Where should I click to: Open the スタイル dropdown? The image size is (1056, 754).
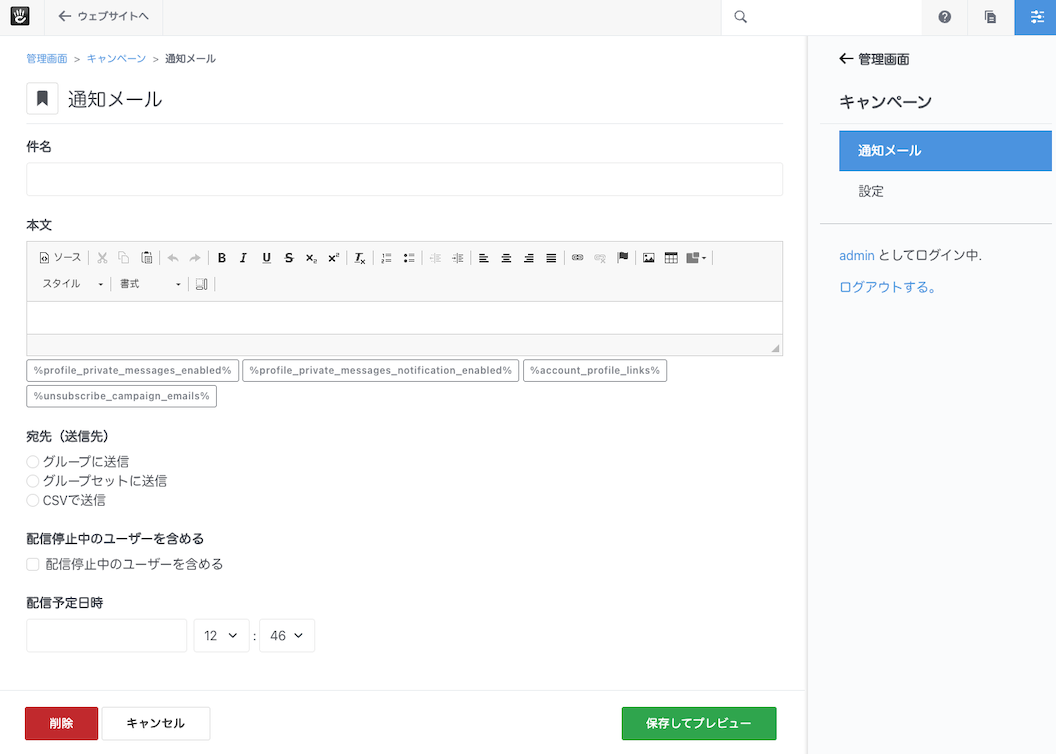pos(72,284)
